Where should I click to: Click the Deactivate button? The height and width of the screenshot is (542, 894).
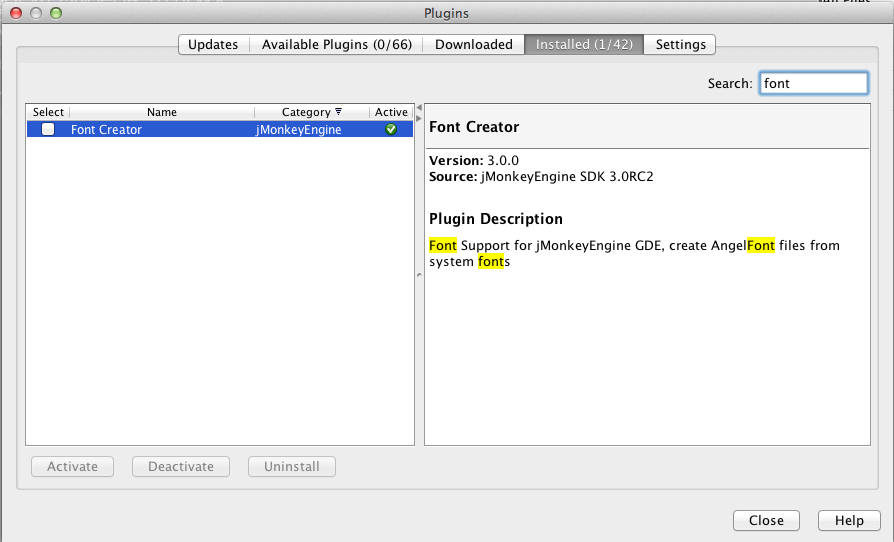click(x=181, y=466)
